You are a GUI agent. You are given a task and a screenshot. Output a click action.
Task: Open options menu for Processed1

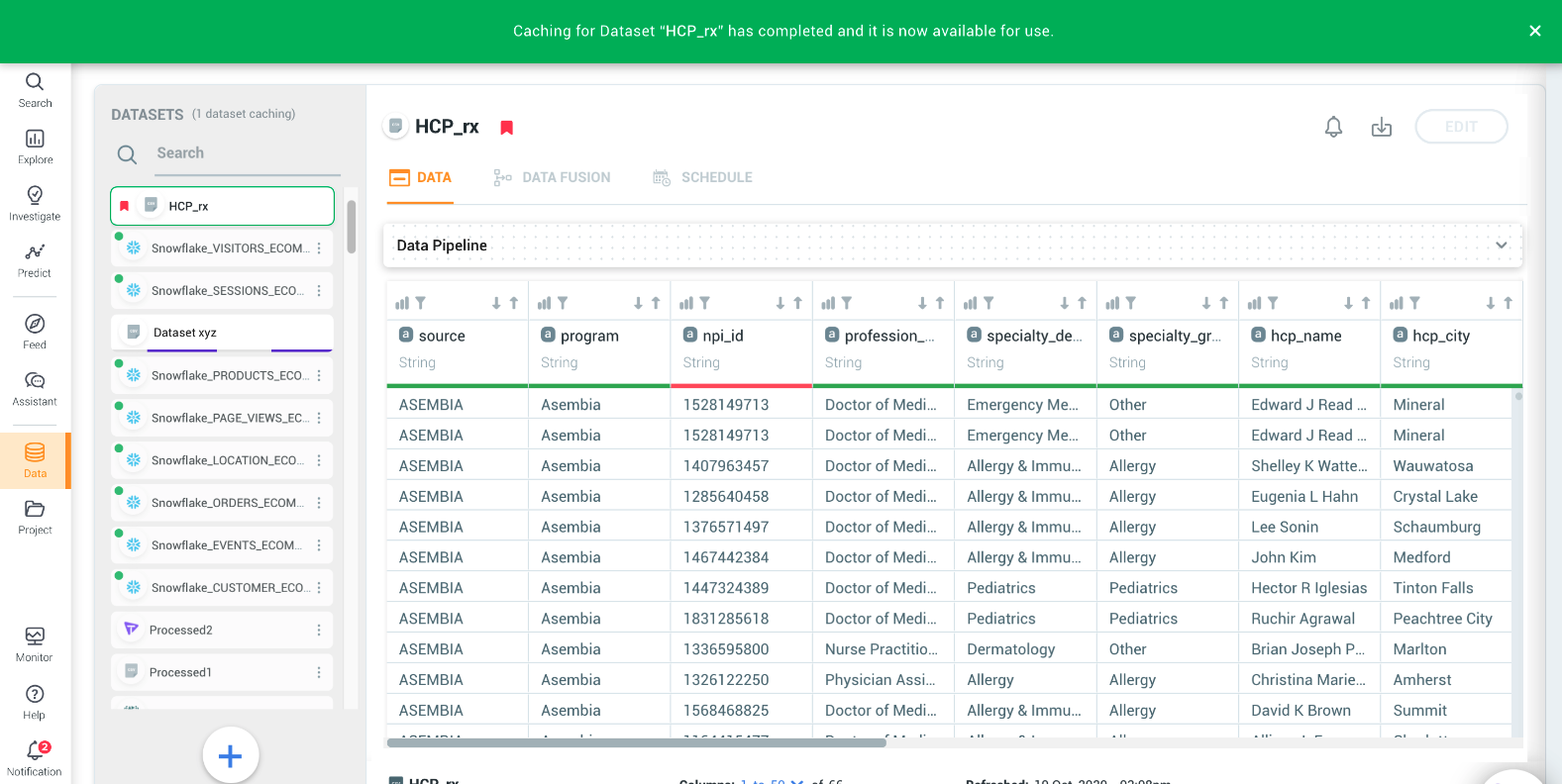tap(319, 673)
